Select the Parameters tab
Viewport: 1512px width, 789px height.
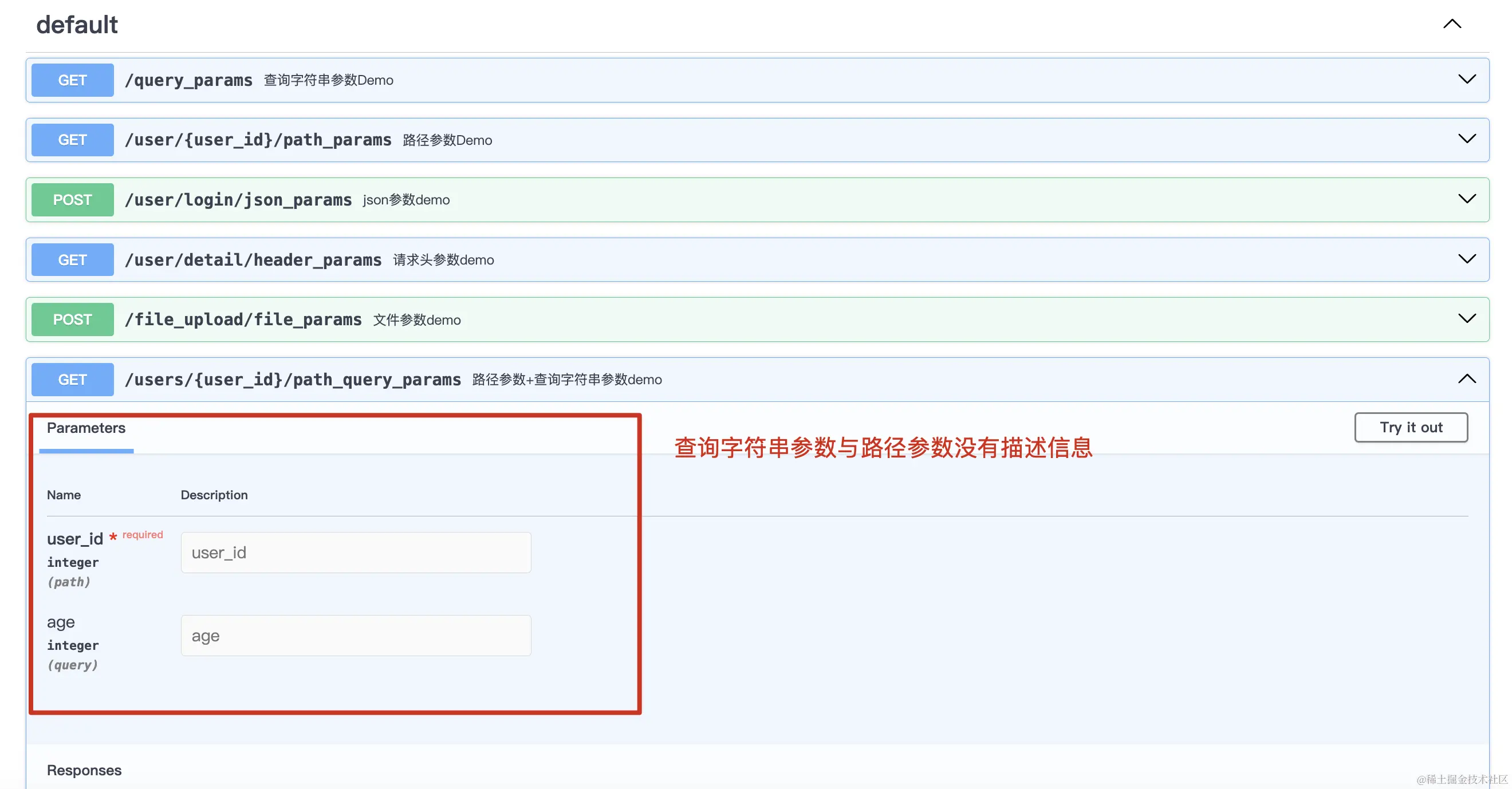tap(86, 428)
